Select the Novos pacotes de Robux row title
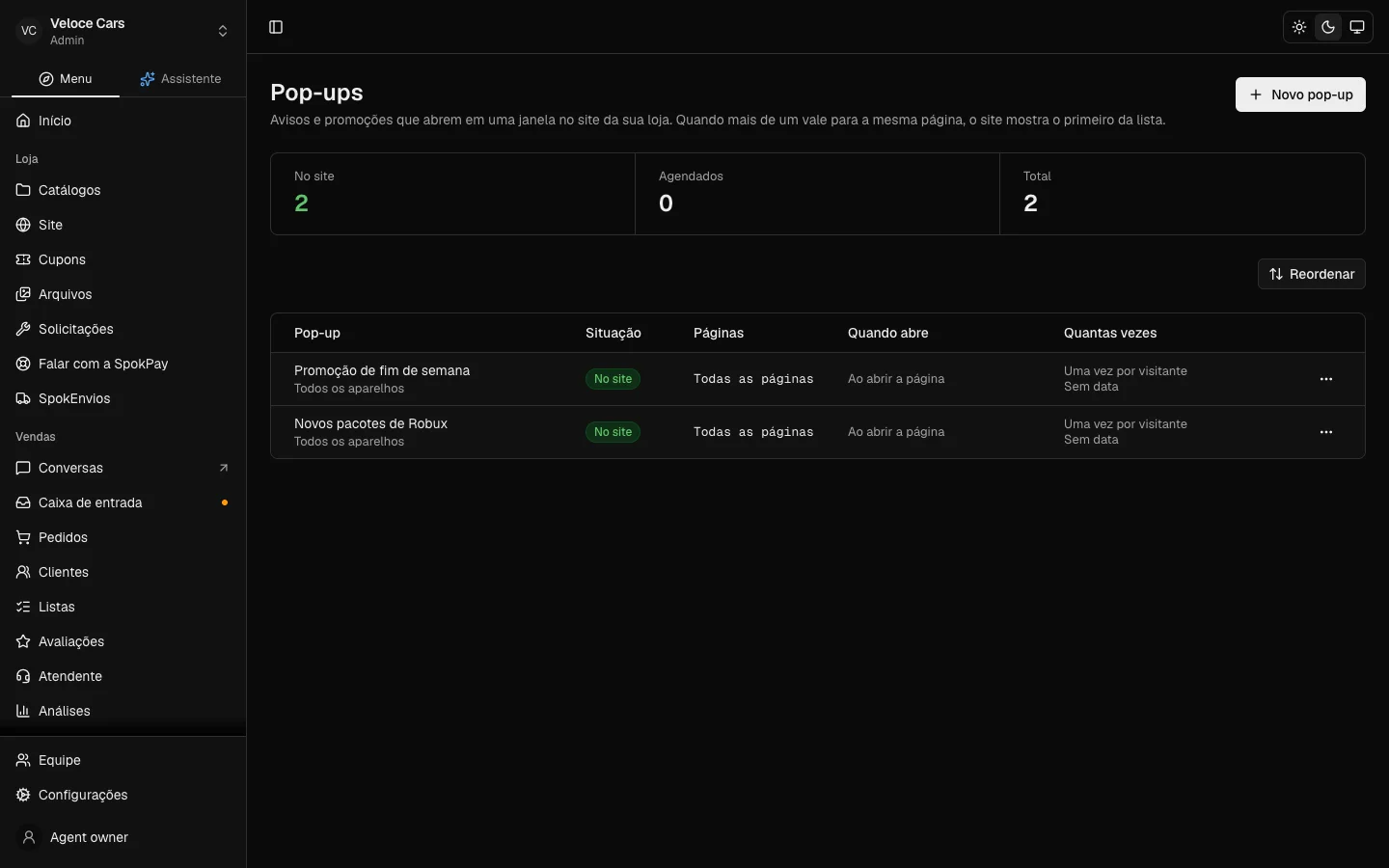The height and width of the screenshot is (868, 1389). tap(370, 423)
